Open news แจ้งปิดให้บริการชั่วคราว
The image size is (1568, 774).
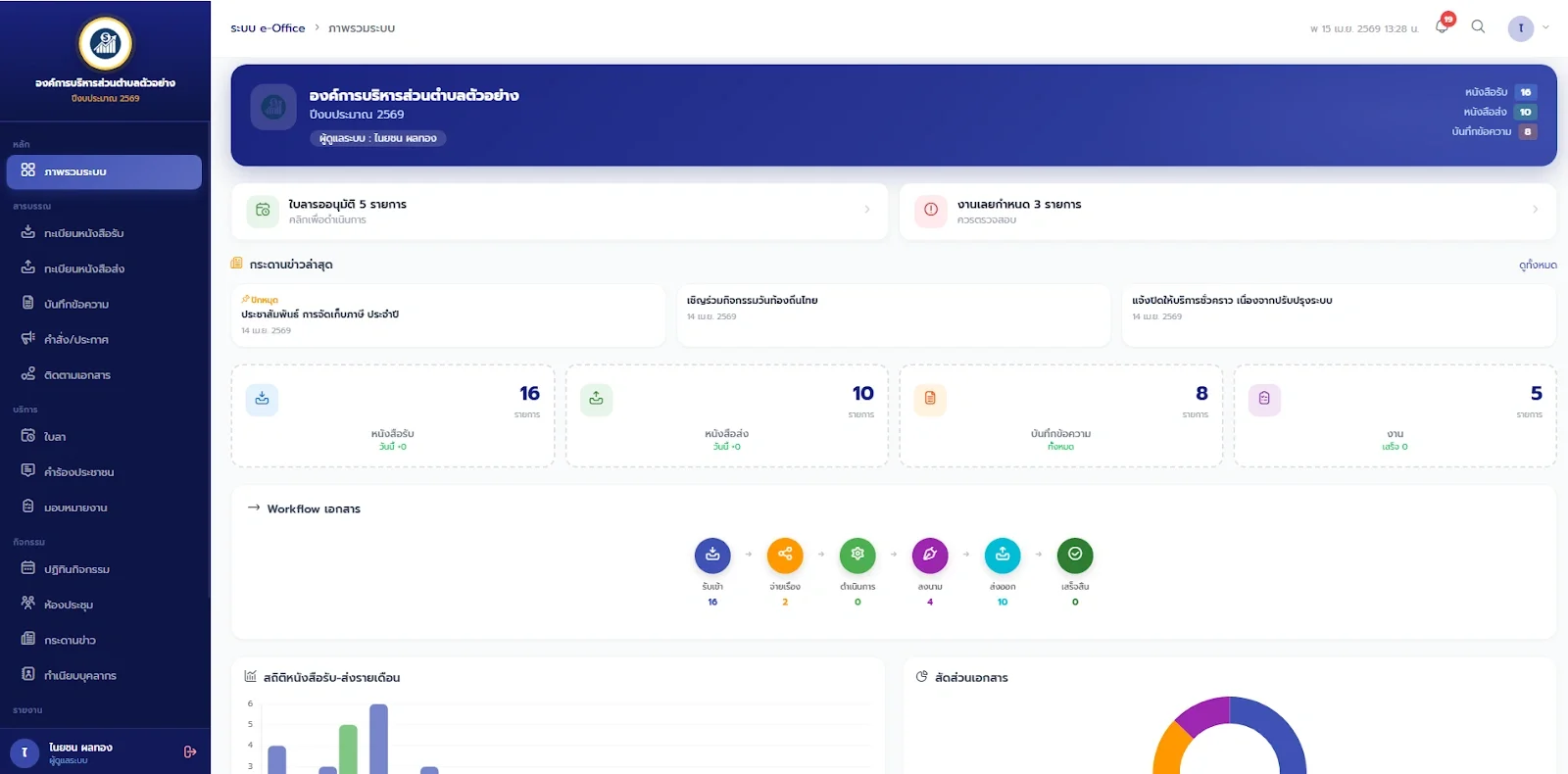click(1339, 315)
